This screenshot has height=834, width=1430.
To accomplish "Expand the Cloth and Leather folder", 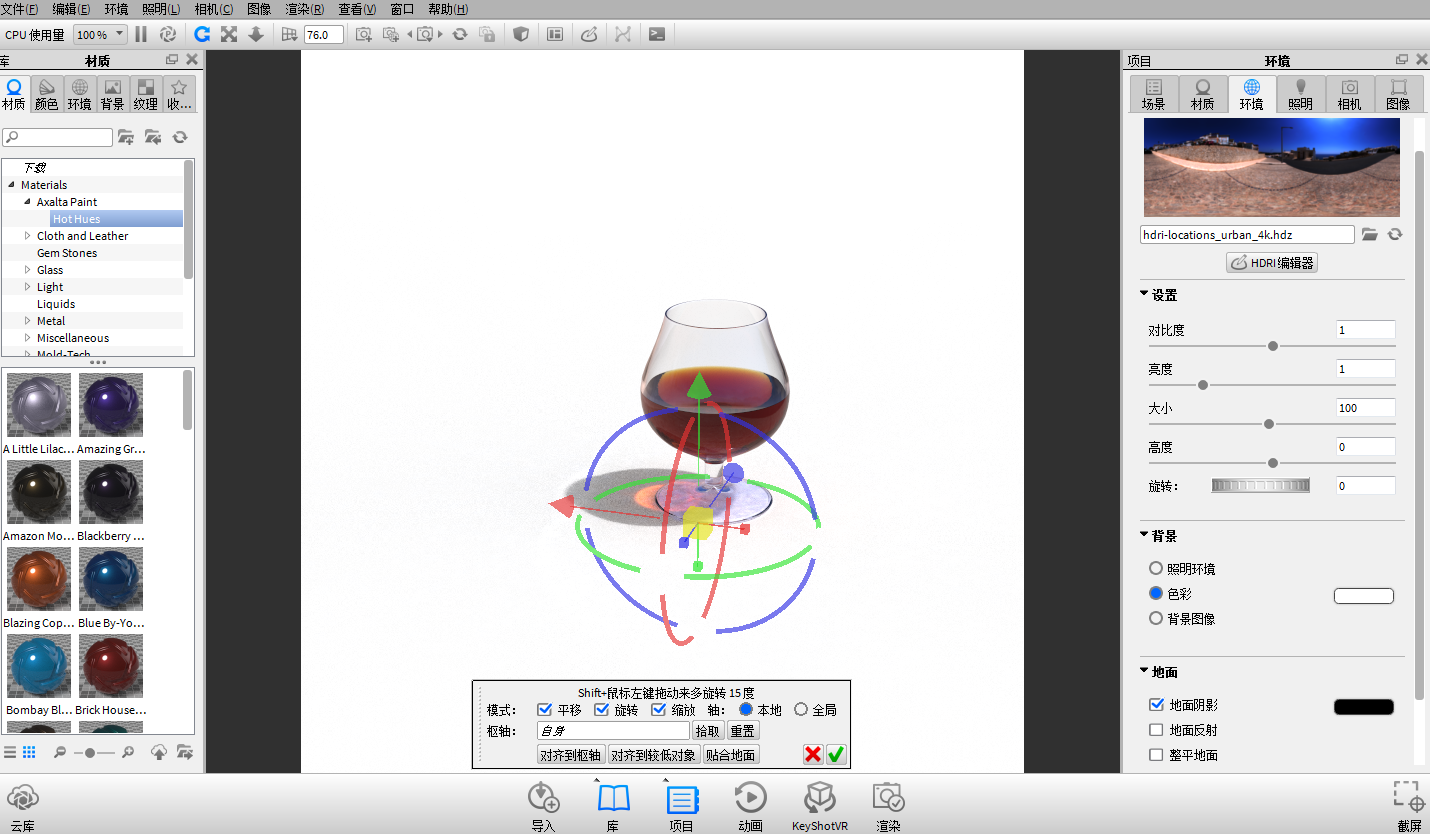I will (x=28, y=236).
